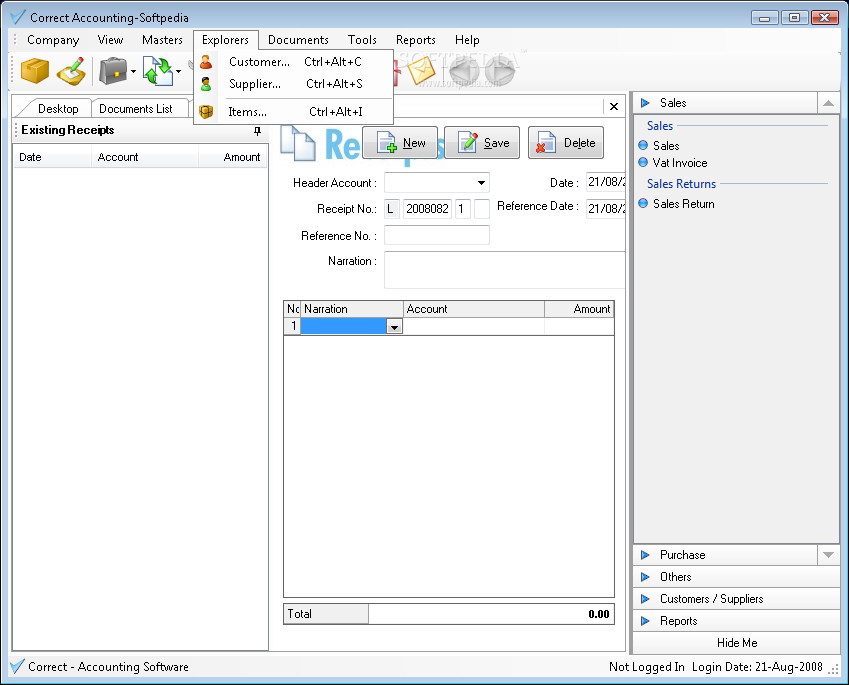Click the New receipt button
This screenshot has height=685, width=849.
tap(400, 143)
